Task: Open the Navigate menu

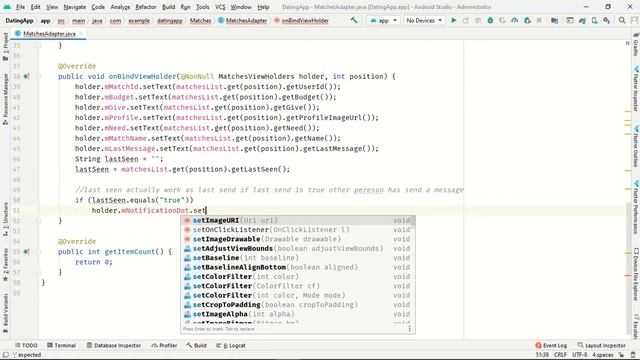Action: tap(75, 7)
